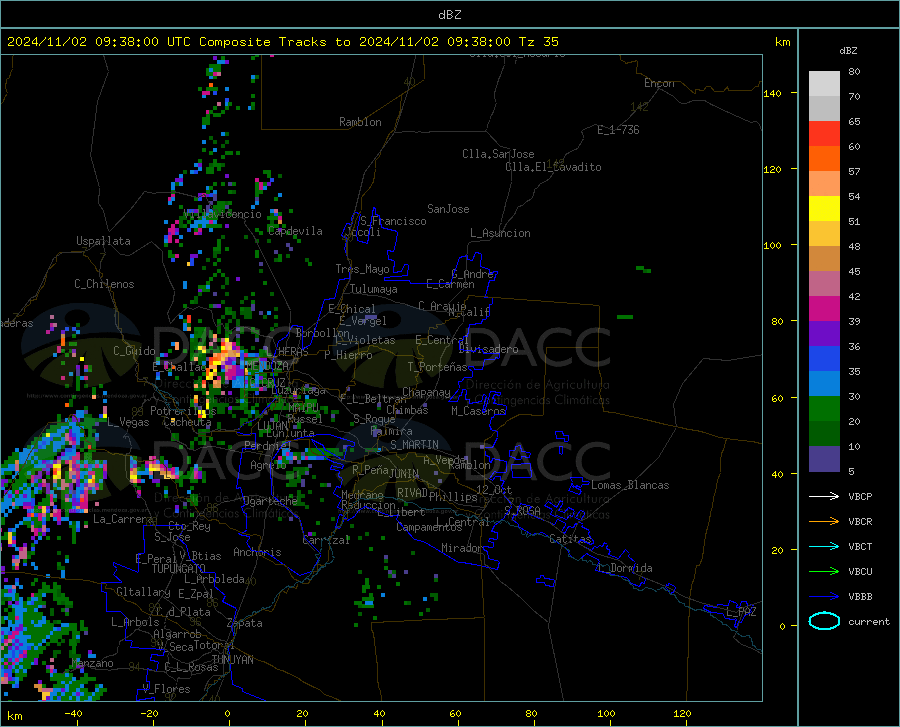Click the Clla.SanJose location label
Screen dimensions: 900x727
498,154
